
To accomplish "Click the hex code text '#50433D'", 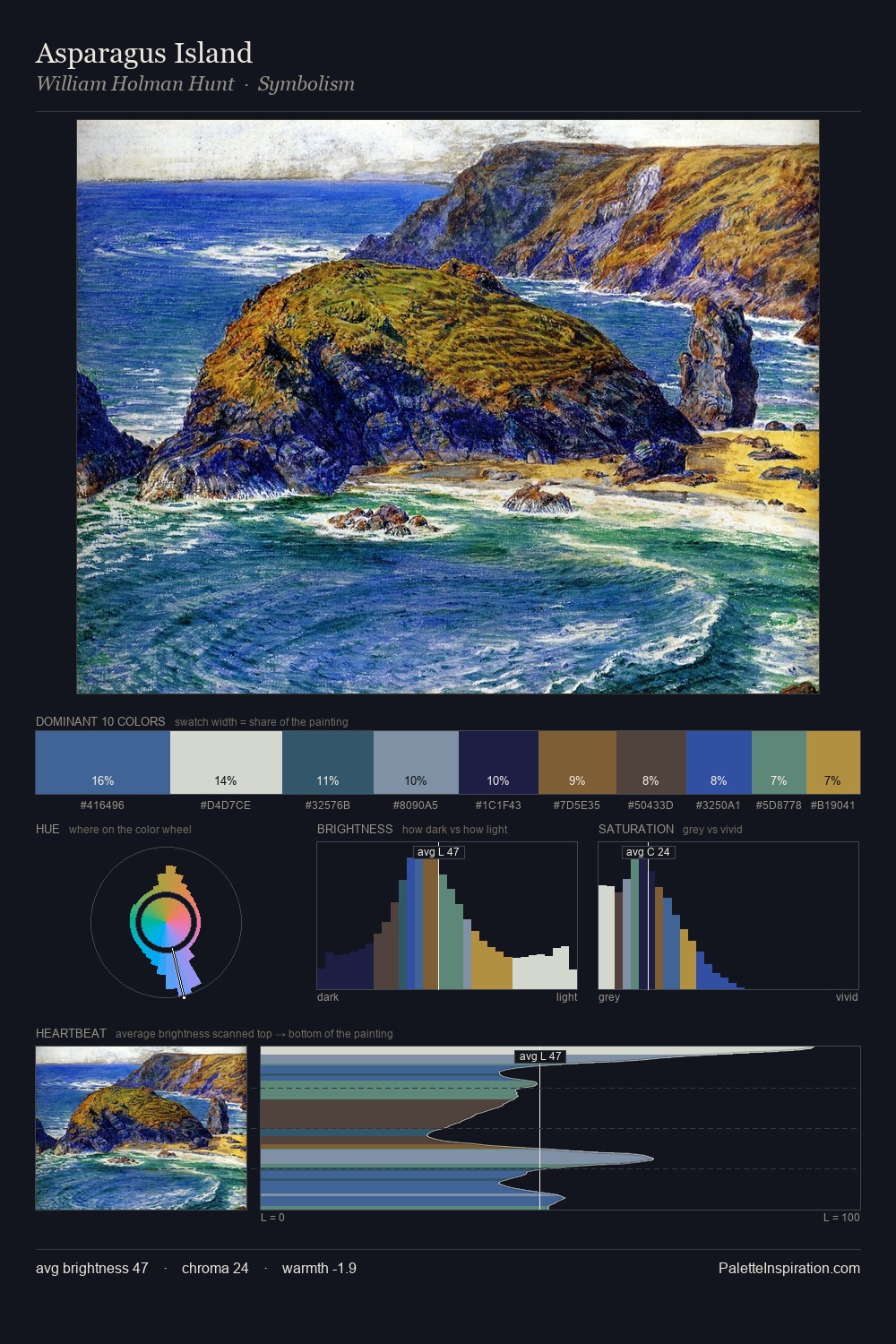I will coord(650,805).
